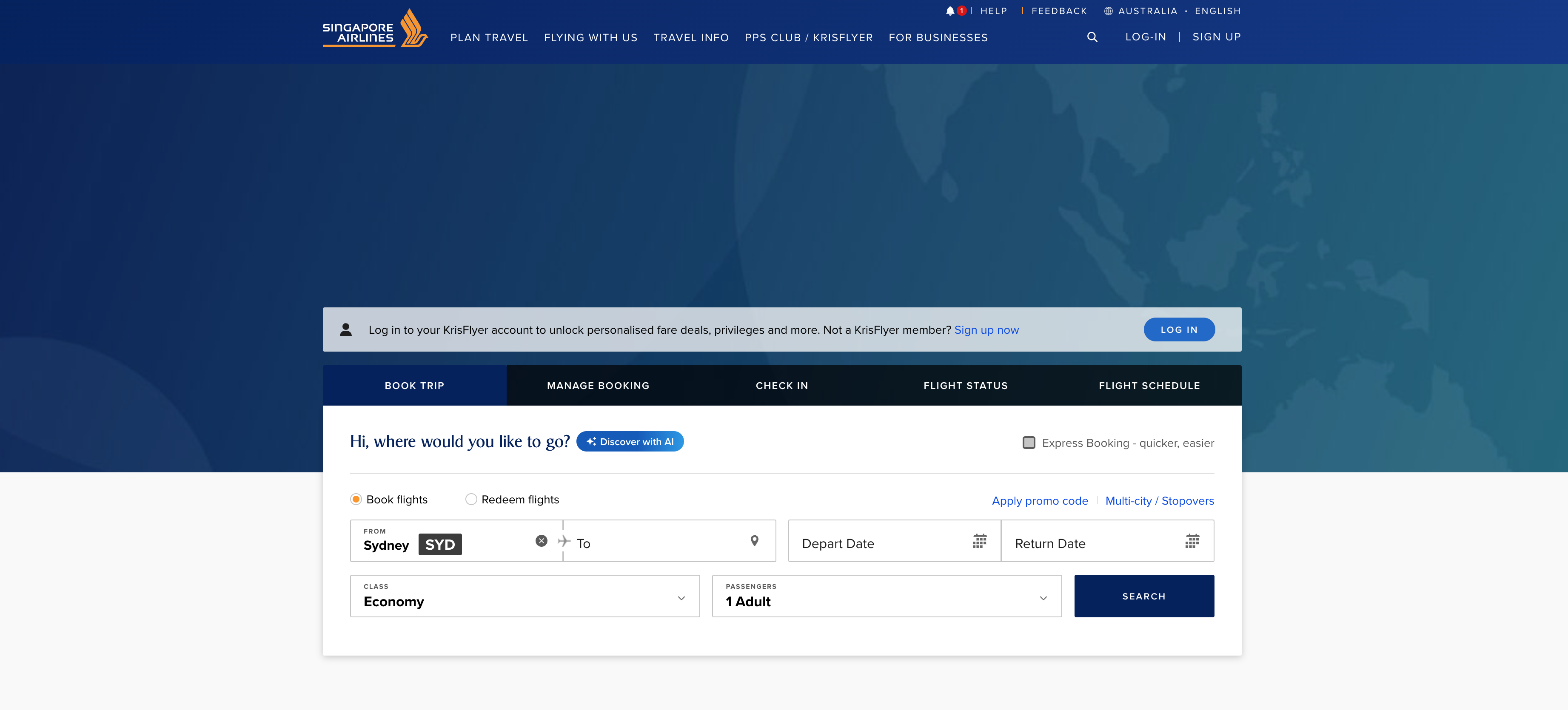This screenshot has width=1568, height=710.
Task: Click the airplane icon between From and To
Action: pos(564,541)
